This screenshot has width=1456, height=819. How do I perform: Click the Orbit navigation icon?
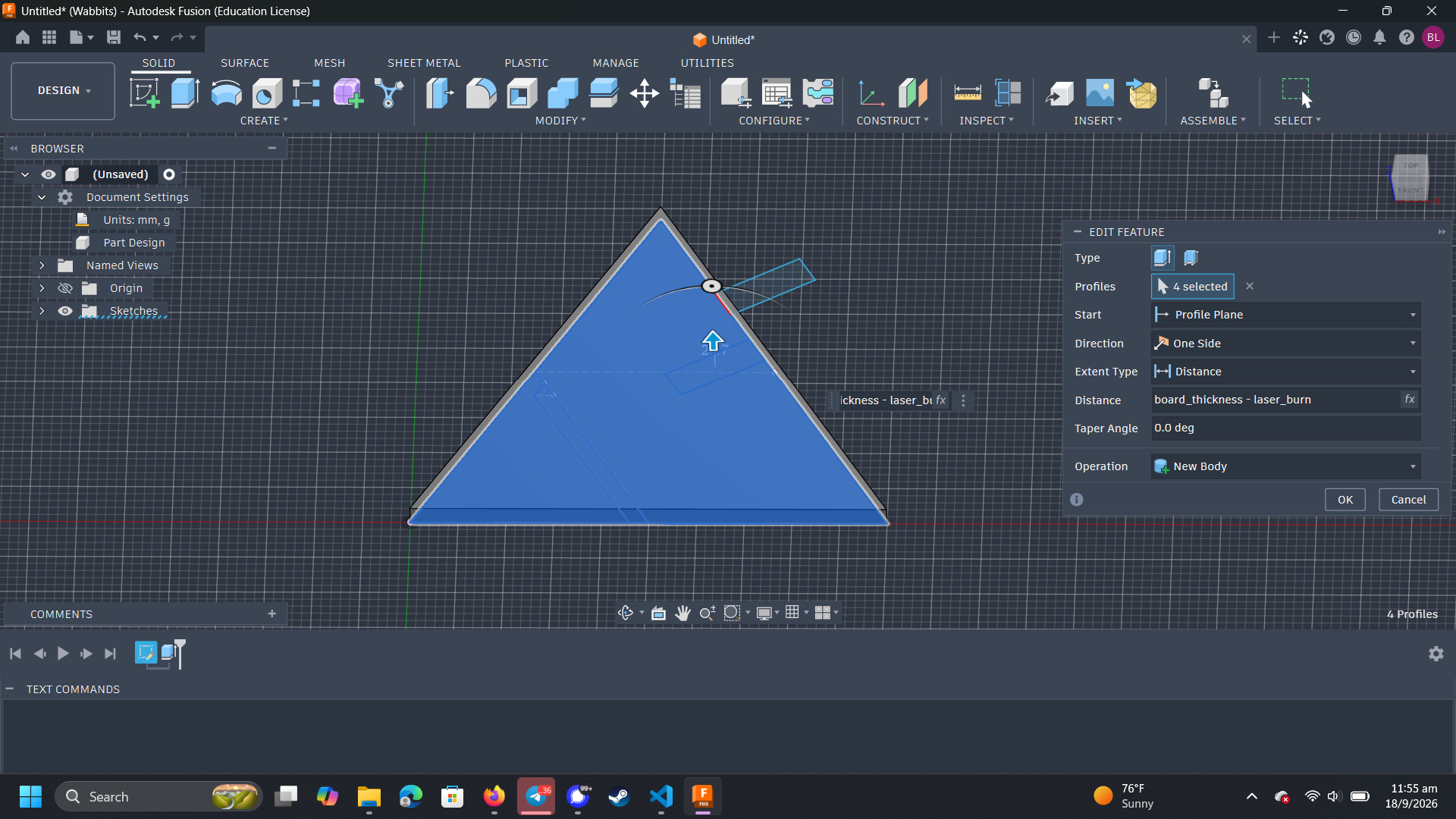(x=626, y=613)
